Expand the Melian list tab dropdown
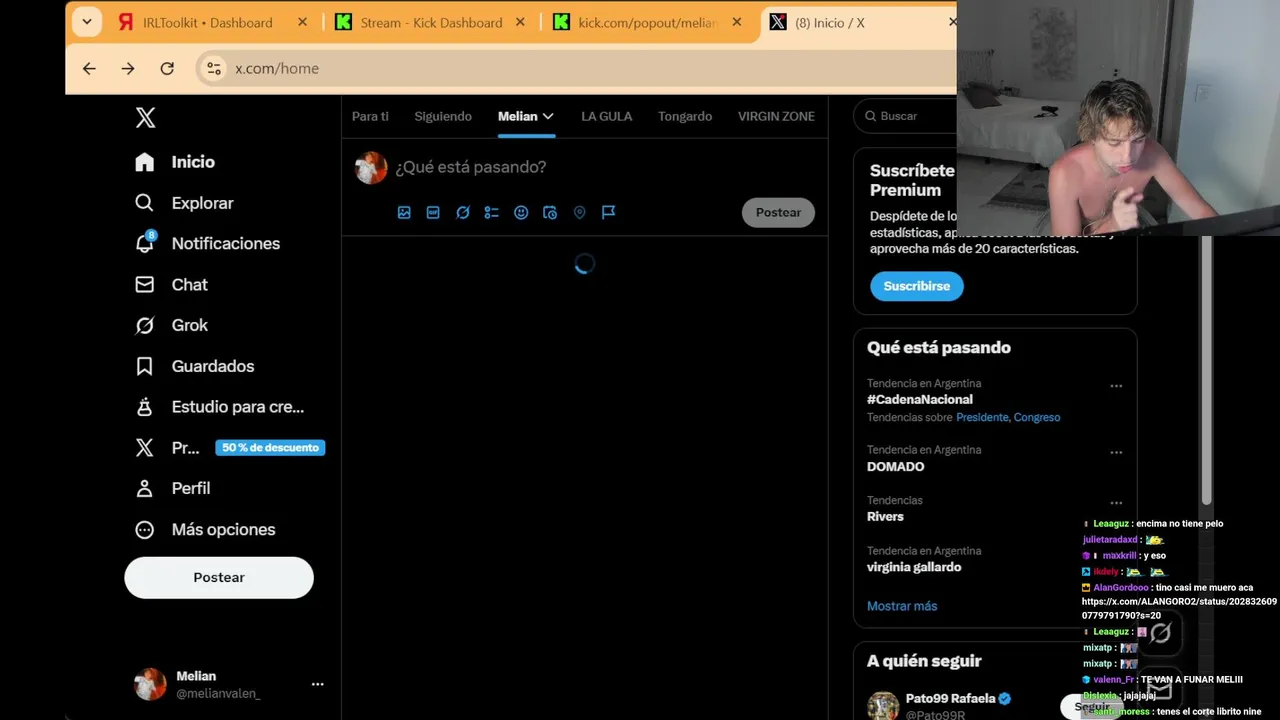Image resolution: width=1280 pixels, height=720 pixels. point(548,116)
